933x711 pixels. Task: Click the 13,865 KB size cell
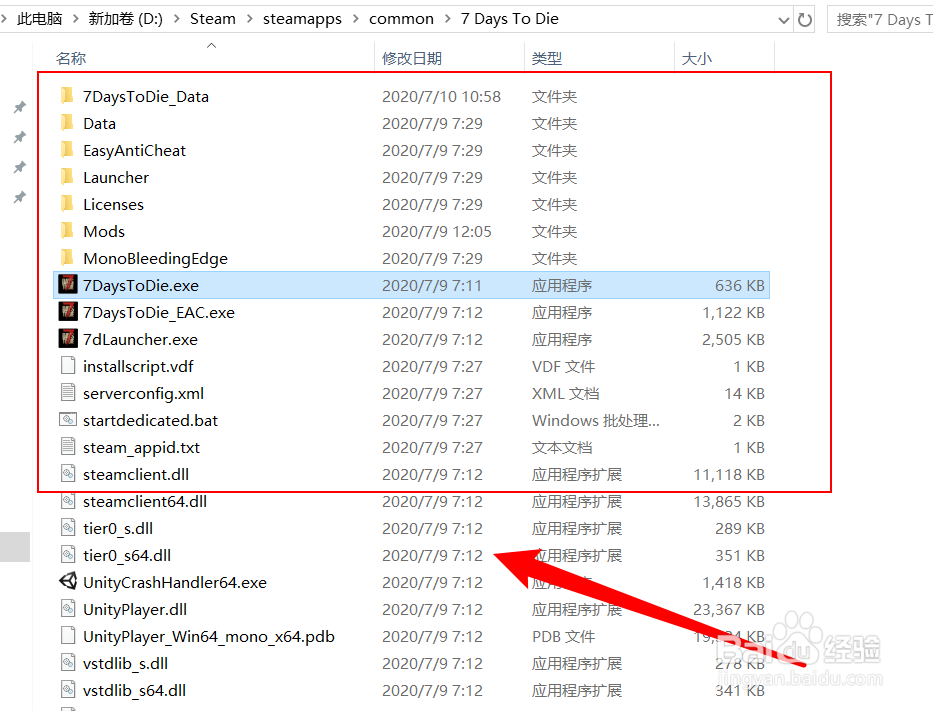tap(729, 502)
